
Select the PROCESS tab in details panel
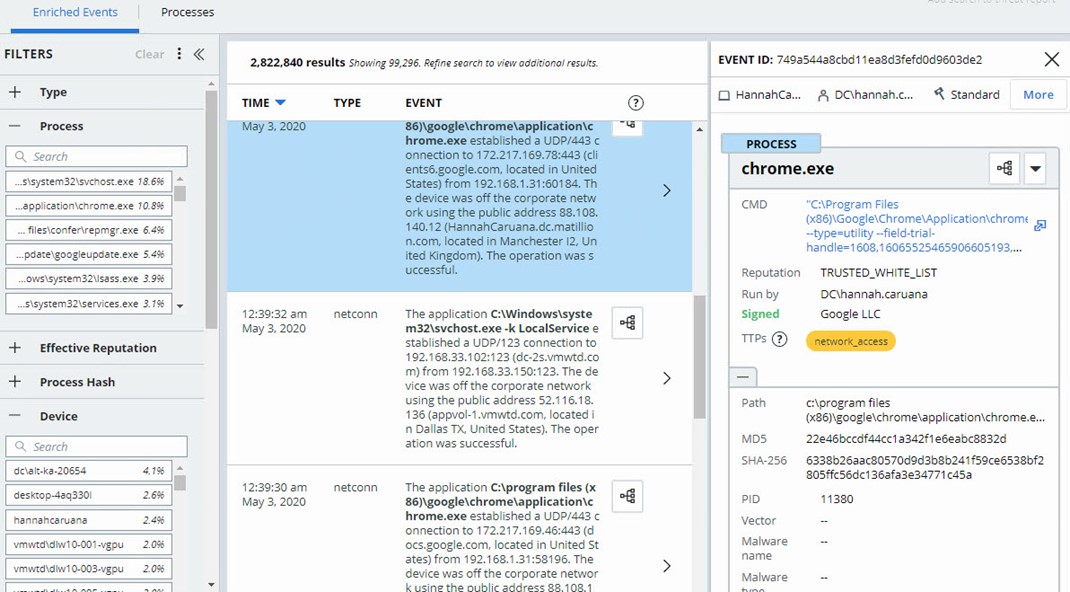[x=771, y=144]
